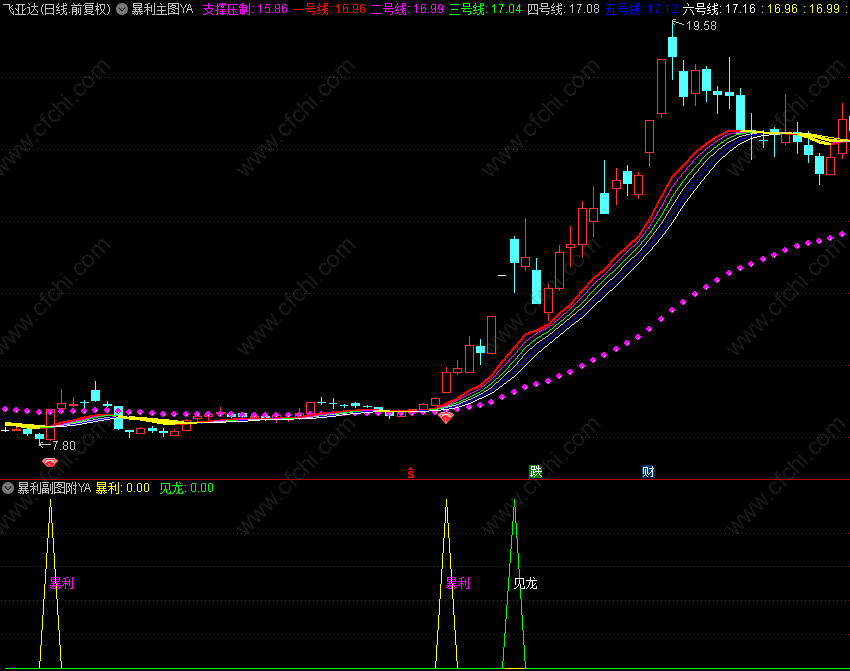
Task: Click the red diamond signal near 7.80
Action: click(50, 462)
